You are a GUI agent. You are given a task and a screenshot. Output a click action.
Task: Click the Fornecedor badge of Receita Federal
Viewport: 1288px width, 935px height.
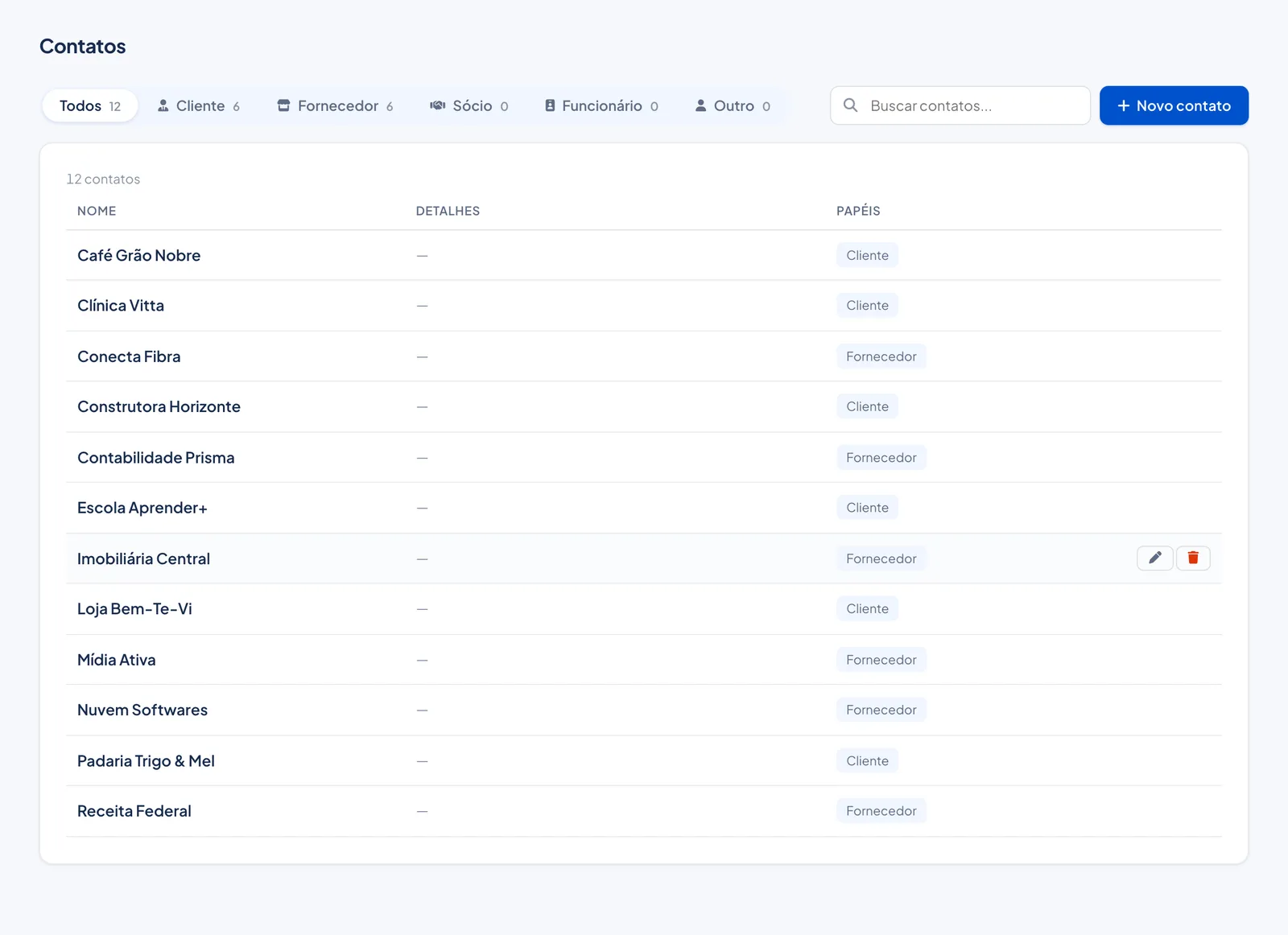tap(881, 811)
